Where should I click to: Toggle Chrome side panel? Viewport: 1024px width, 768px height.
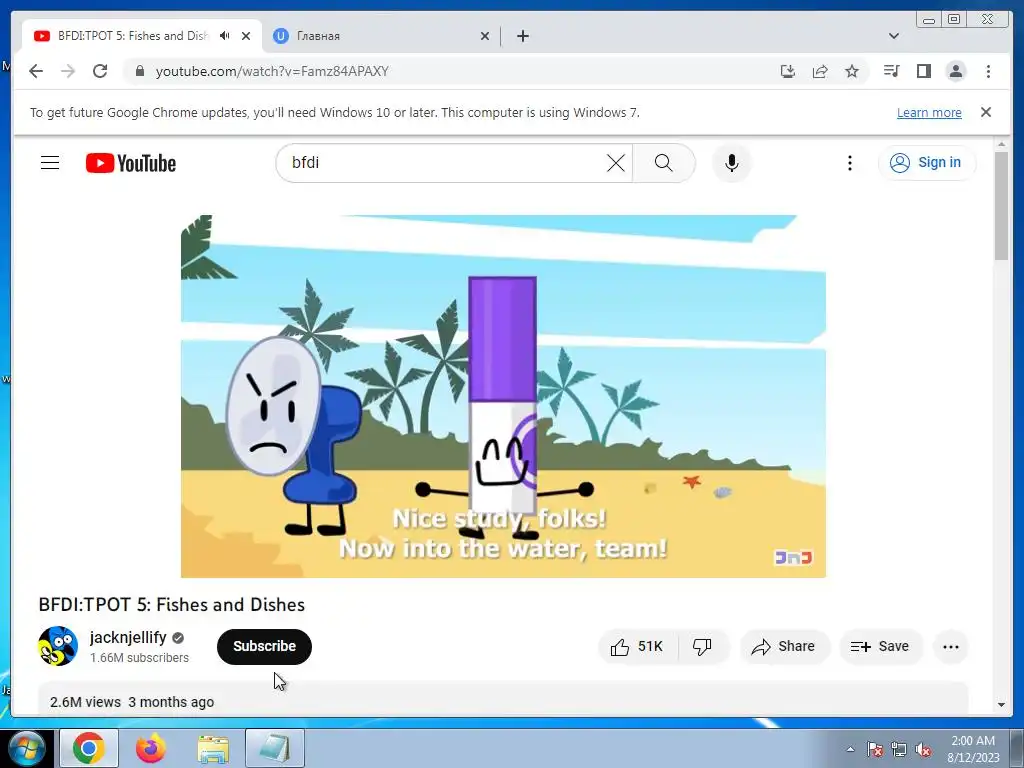pyautogui.click(x=923, y=71)
